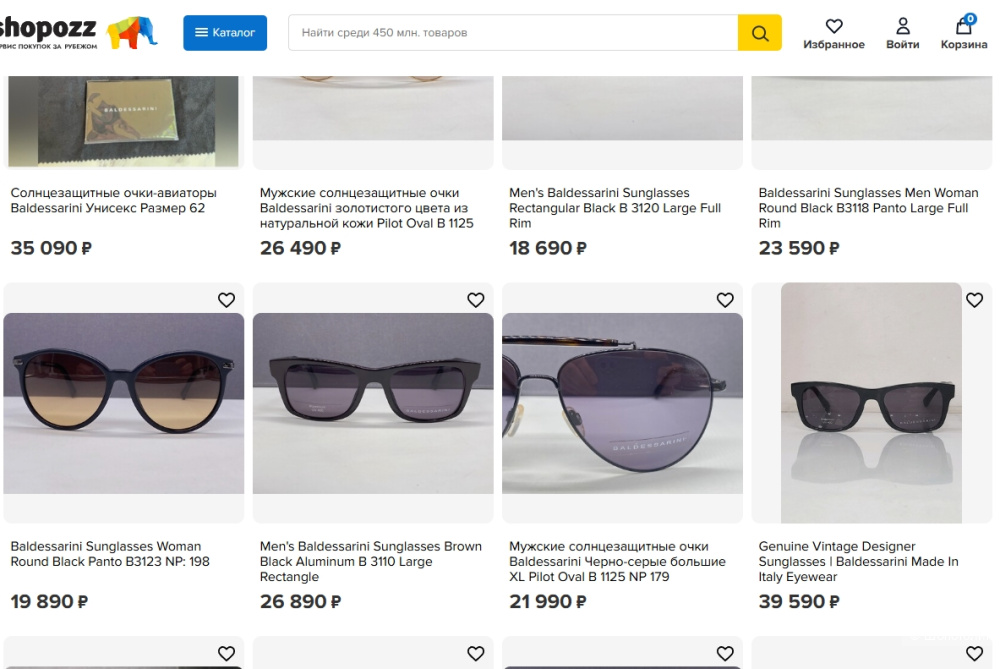Click the 21 990 ₽ price
The width and height of the screenshot is (1000, 669).
coord(547,601)
